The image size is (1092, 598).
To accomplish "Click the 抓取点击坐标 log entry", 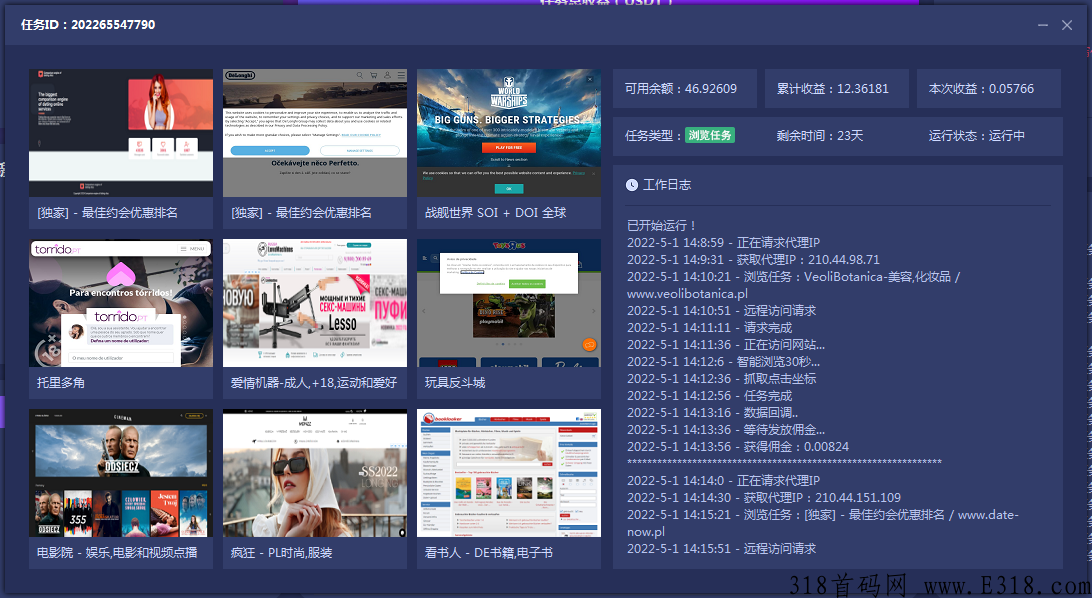I will point(722,379).
